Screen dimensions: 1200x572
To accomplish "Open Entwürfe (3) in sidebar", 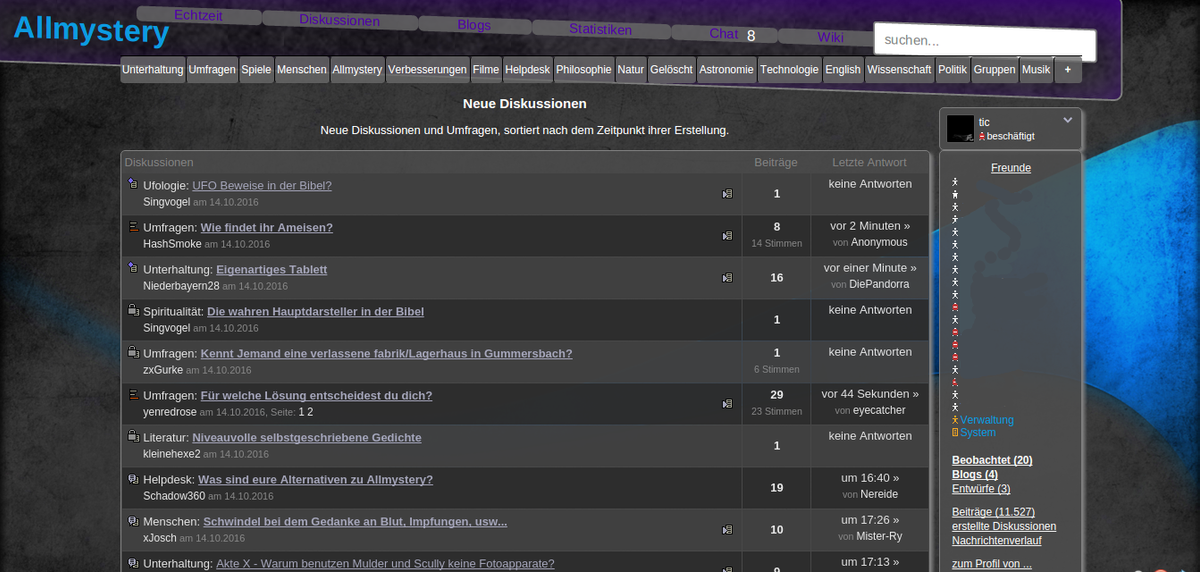I will (x=981, y=488).
